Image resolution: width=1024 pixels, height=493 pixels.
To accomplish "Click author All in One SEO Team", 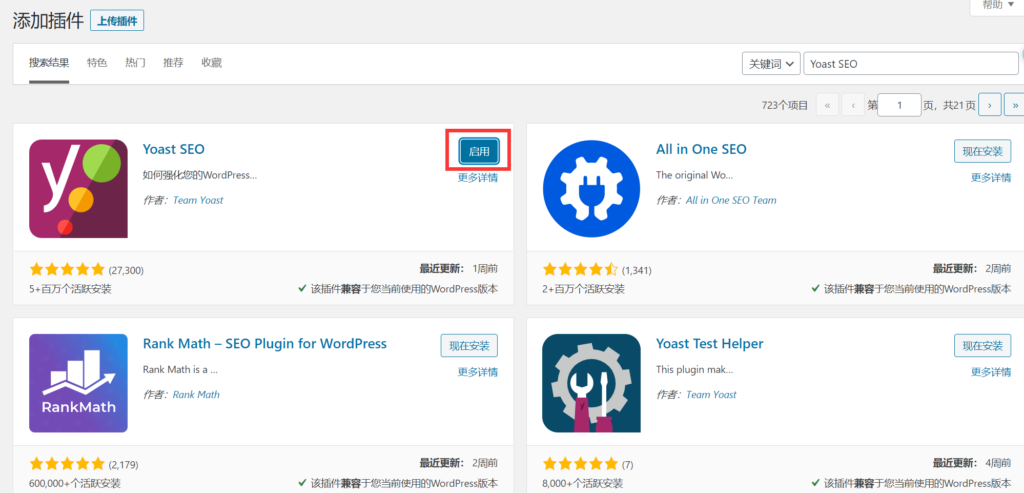I will coord(731,200).
